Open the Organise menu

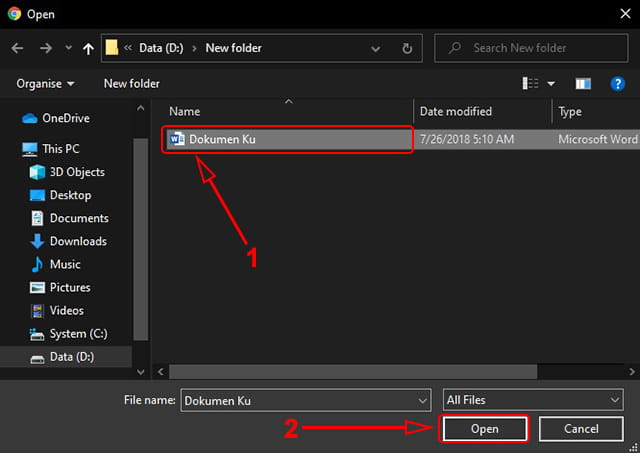point(45,84)
